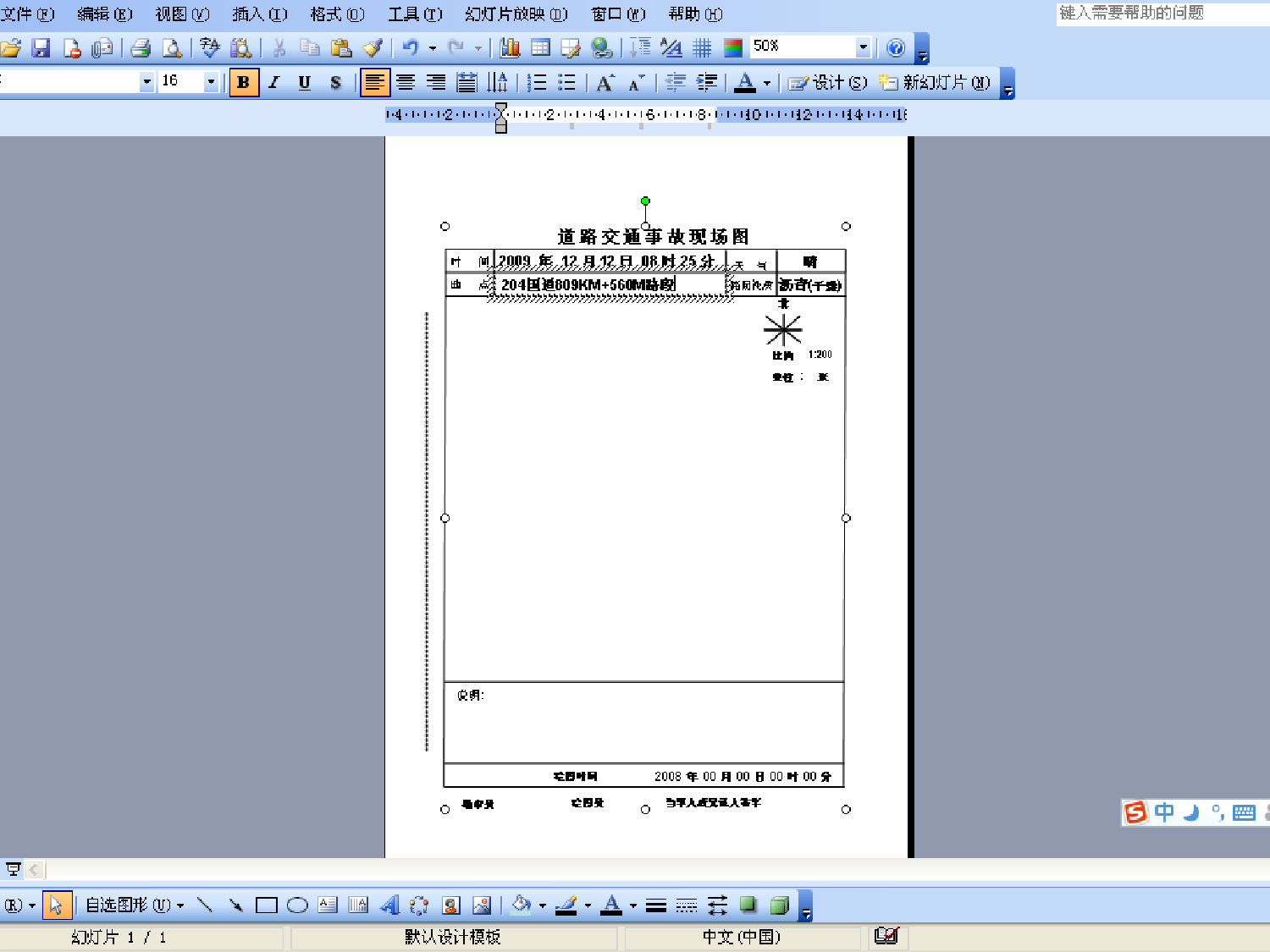Toggle Align Right paragraph button
Screen dimensions: 1270x952
[x=436, y=83]
